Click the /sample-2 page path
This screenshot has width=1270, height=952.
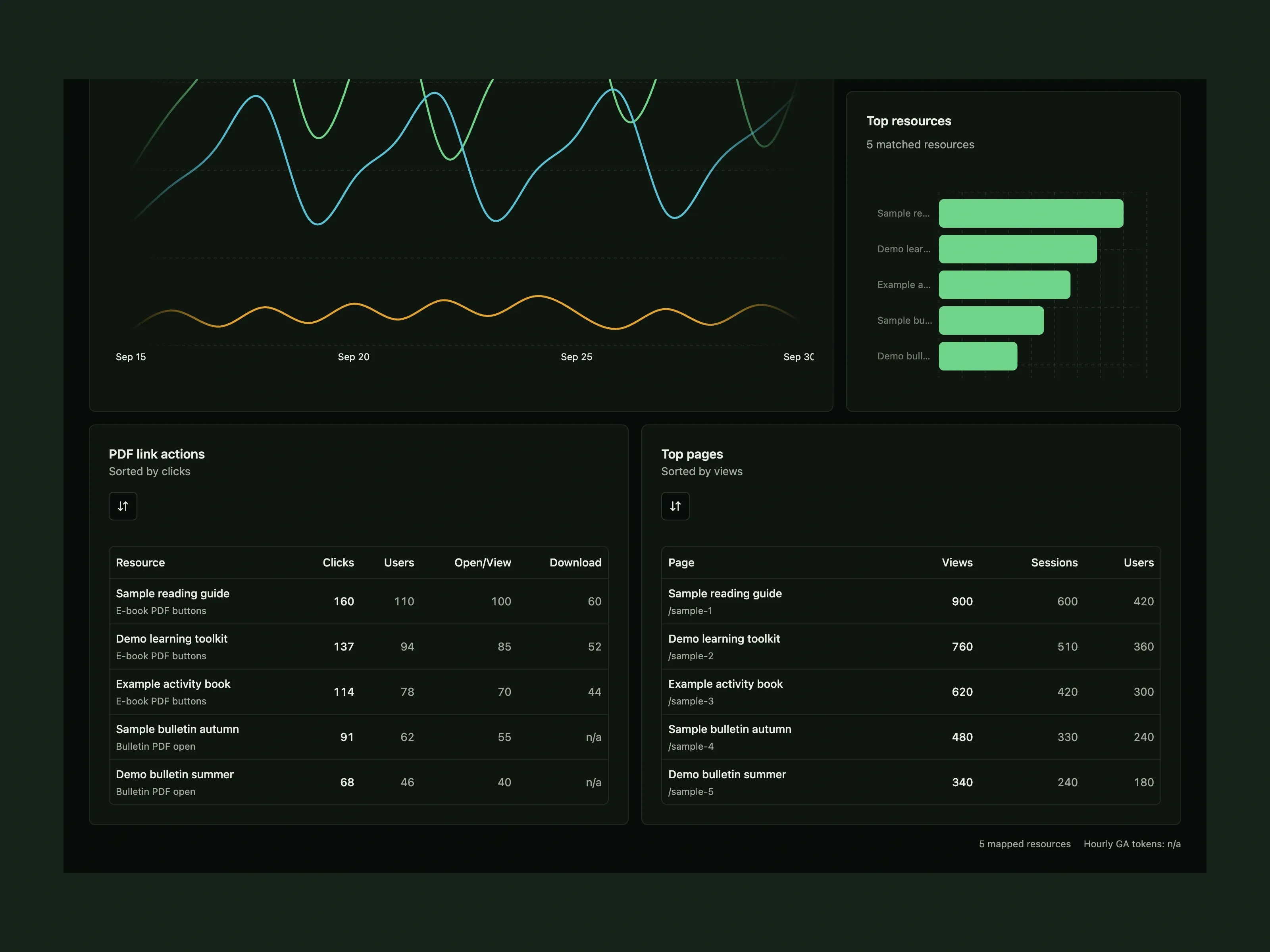pyautogui.click(x=691, y=656)
